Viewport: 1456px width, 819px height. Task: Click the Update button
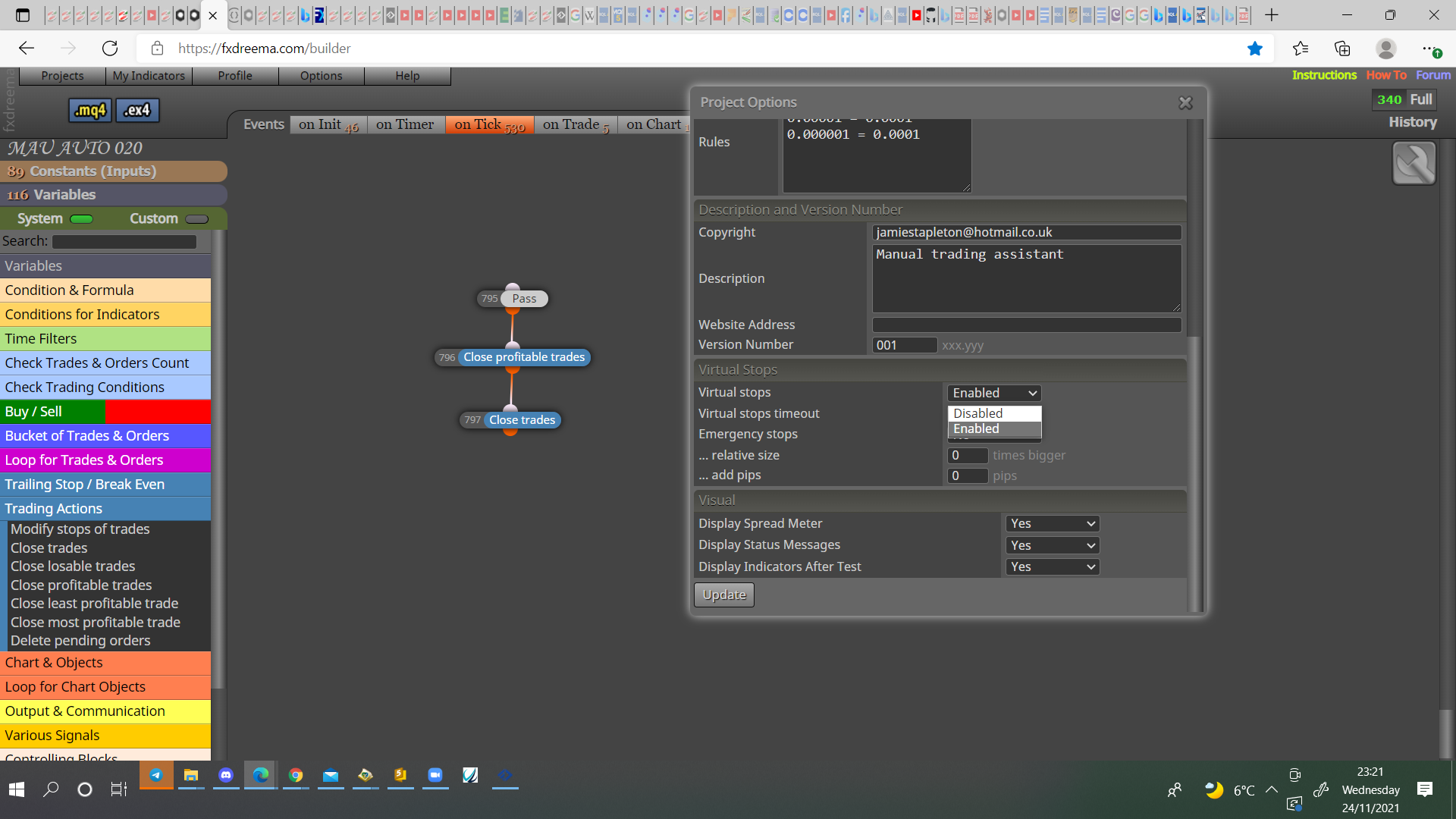coord(724,595)
